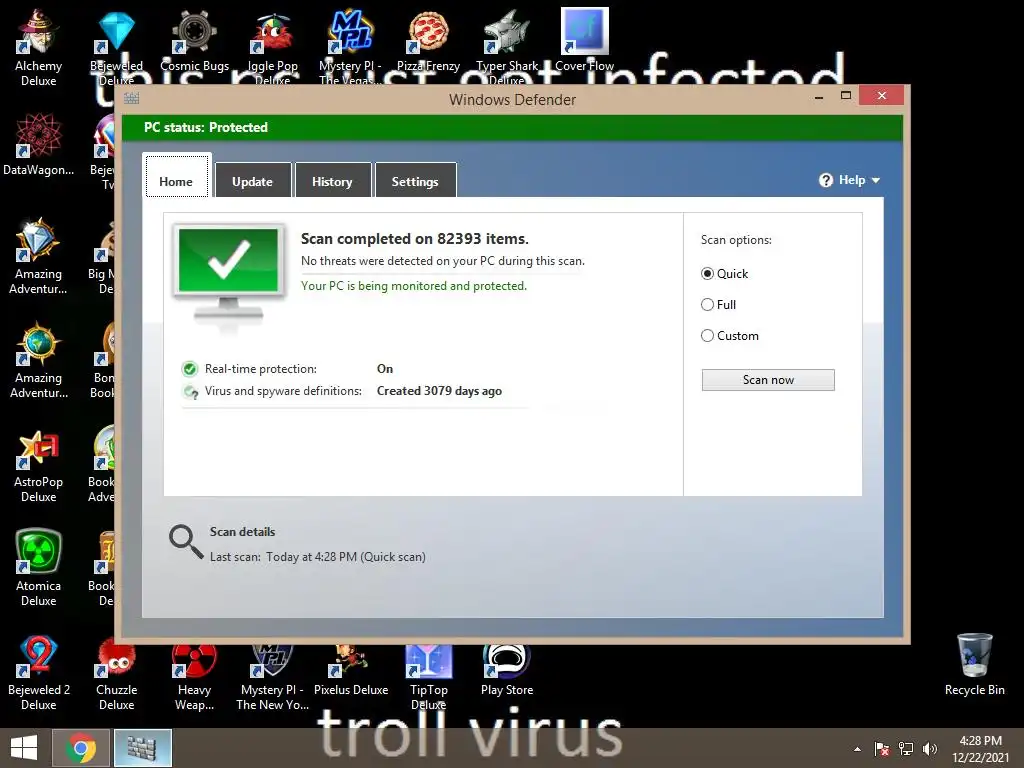Image resolution: width=1024 pixels, height=768 pixels.
Task: Open the Alchemy Deluxe desktop shortcut
Action: (x=39, y=46)
